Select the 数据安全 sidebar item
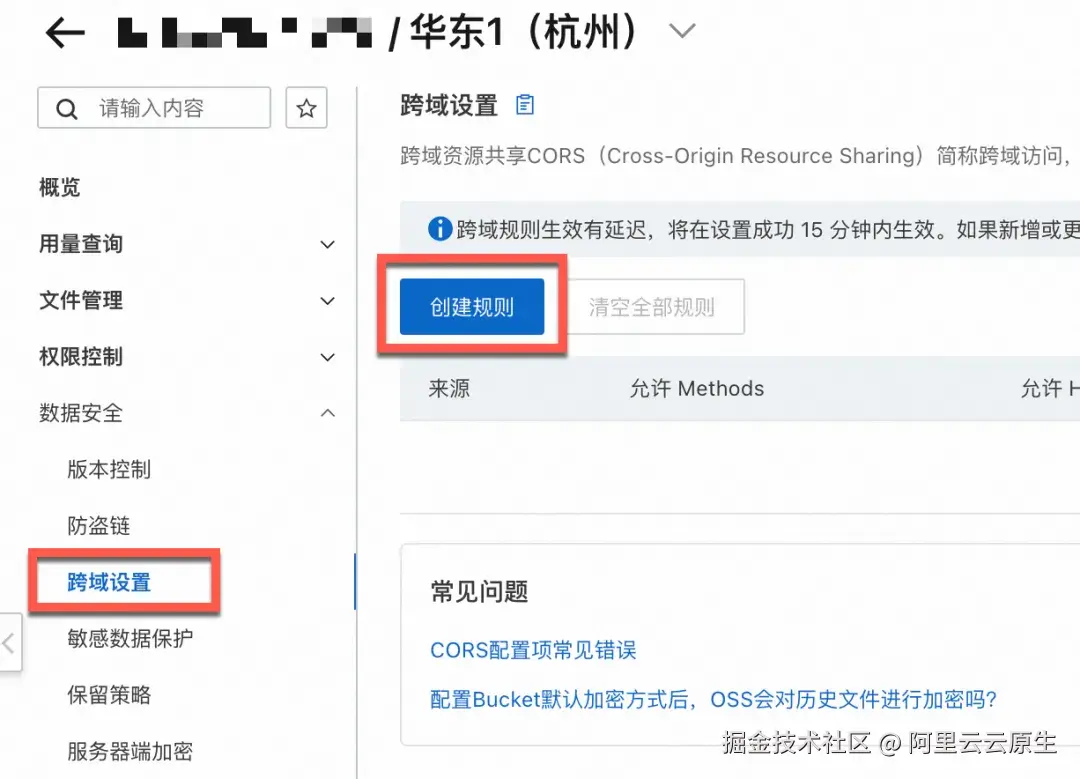The width and height of the screenshot is (1080, 779). [81, 413]
